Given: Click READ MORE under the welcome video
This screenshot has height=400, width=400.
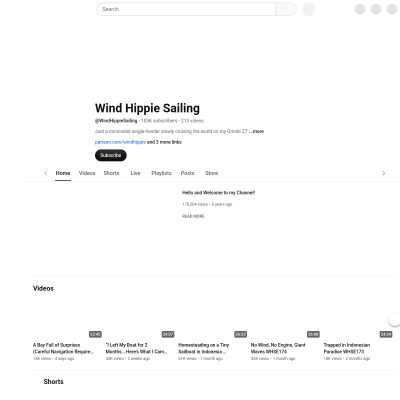Looking at the screenshot, I should tap(193, 216).
